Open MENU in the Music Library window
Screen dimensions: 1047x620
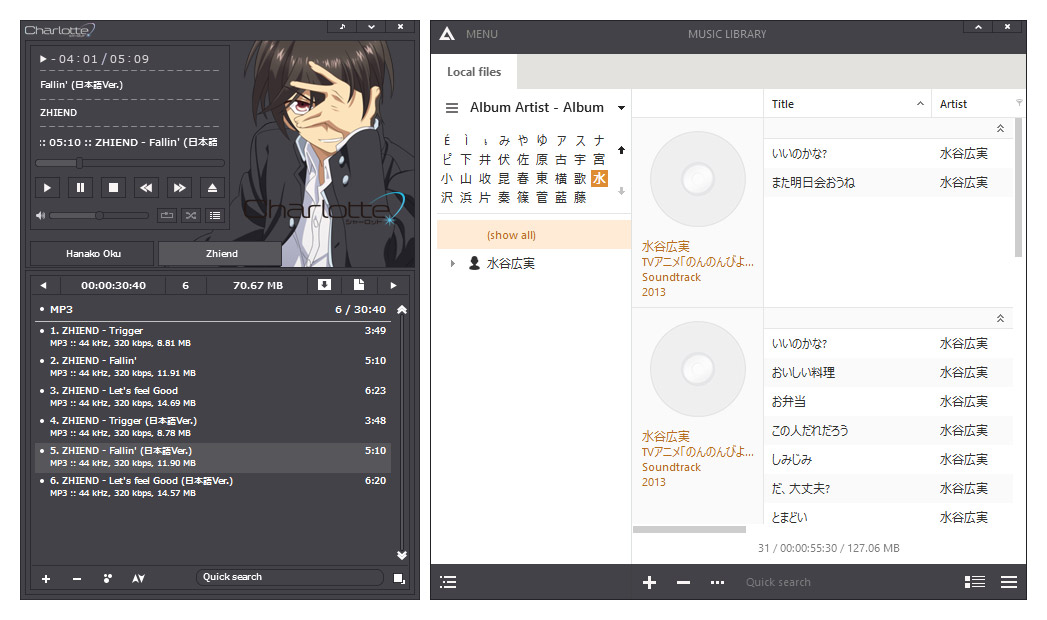click(482, 34)
